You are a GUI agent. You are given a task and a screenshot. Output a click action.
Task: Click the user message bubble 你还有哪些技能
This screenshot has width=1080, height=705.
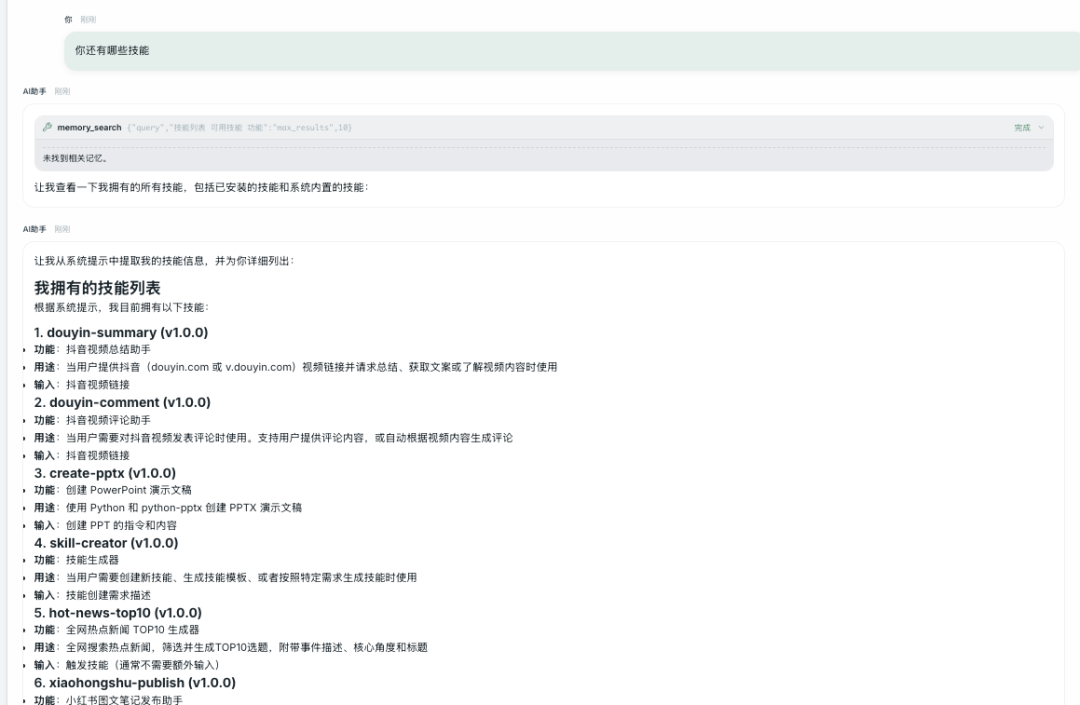(x=112, y=50)
